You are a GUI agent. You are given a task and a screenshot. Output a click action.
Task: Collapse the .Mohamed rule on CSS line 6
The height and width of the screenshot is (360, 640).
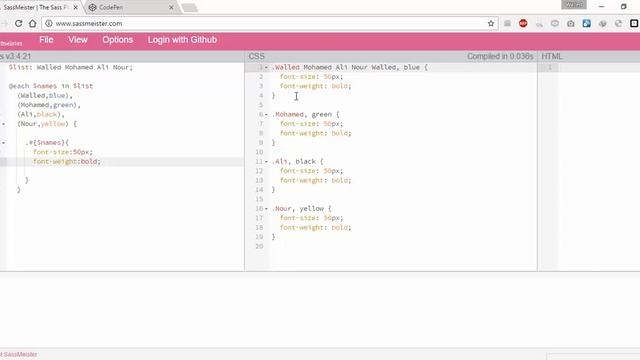click(267, 114)
